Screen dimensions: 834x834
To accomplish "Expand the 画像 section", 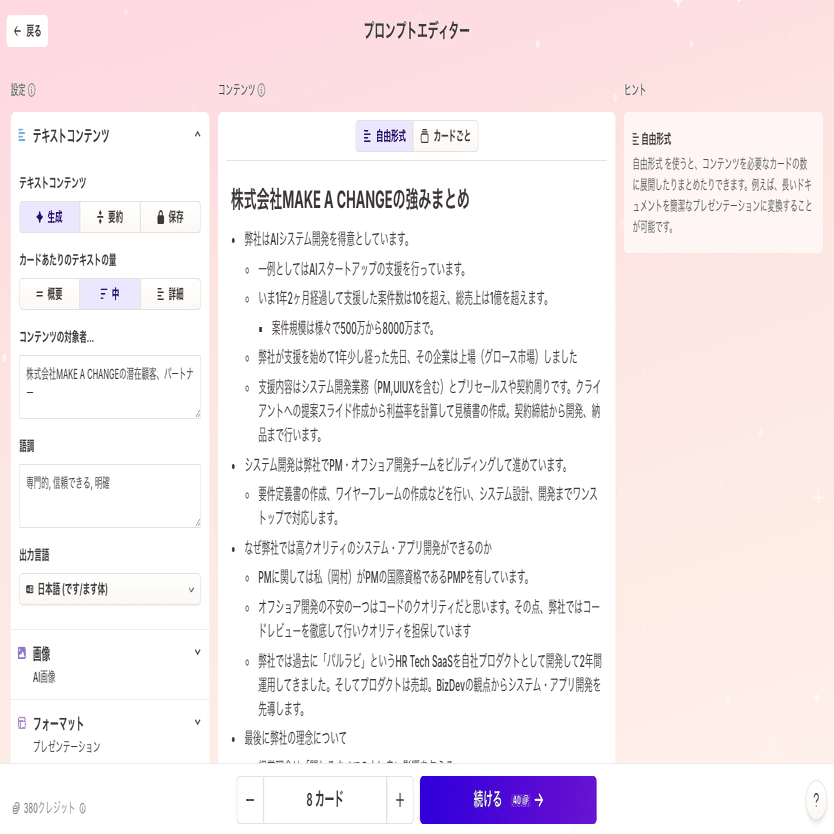I will pyautogui.click(x=197, y=652).
